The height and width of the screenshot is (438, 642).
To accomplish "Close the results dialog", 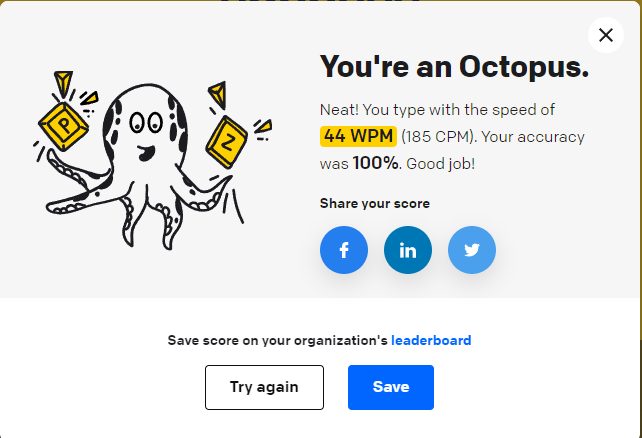I will tap(605, 35).
